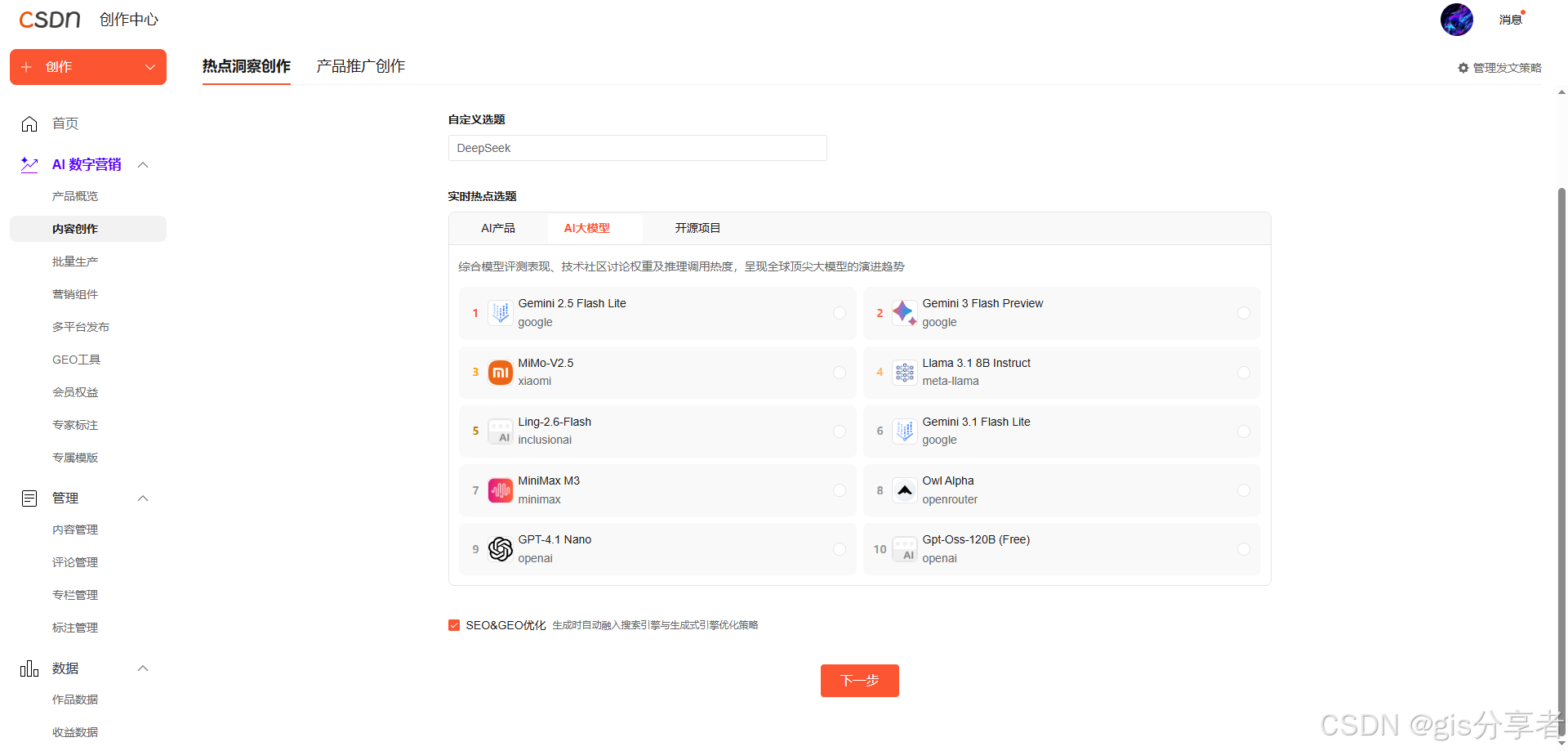Select Gemini 3 Flash Preview radio button
Viewport: 1568px width, 751px height.
(1244, 313)
